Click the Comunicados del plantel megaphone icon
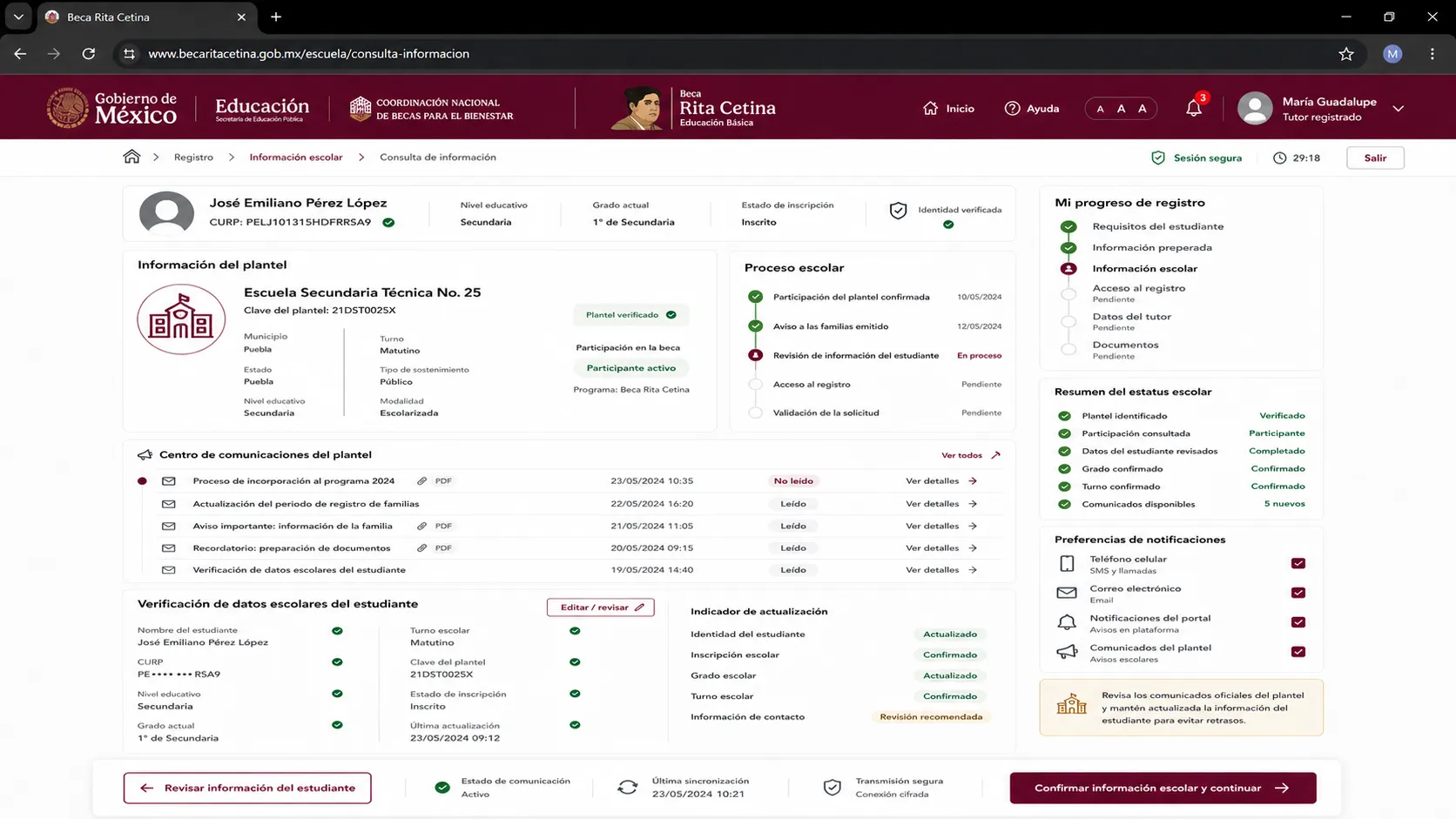 click(x=1067, y=652)
